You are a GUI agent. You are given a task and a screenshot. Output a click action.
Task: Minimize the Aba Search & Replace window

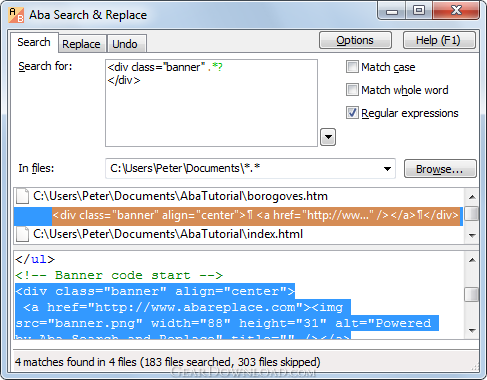point(392,11)
